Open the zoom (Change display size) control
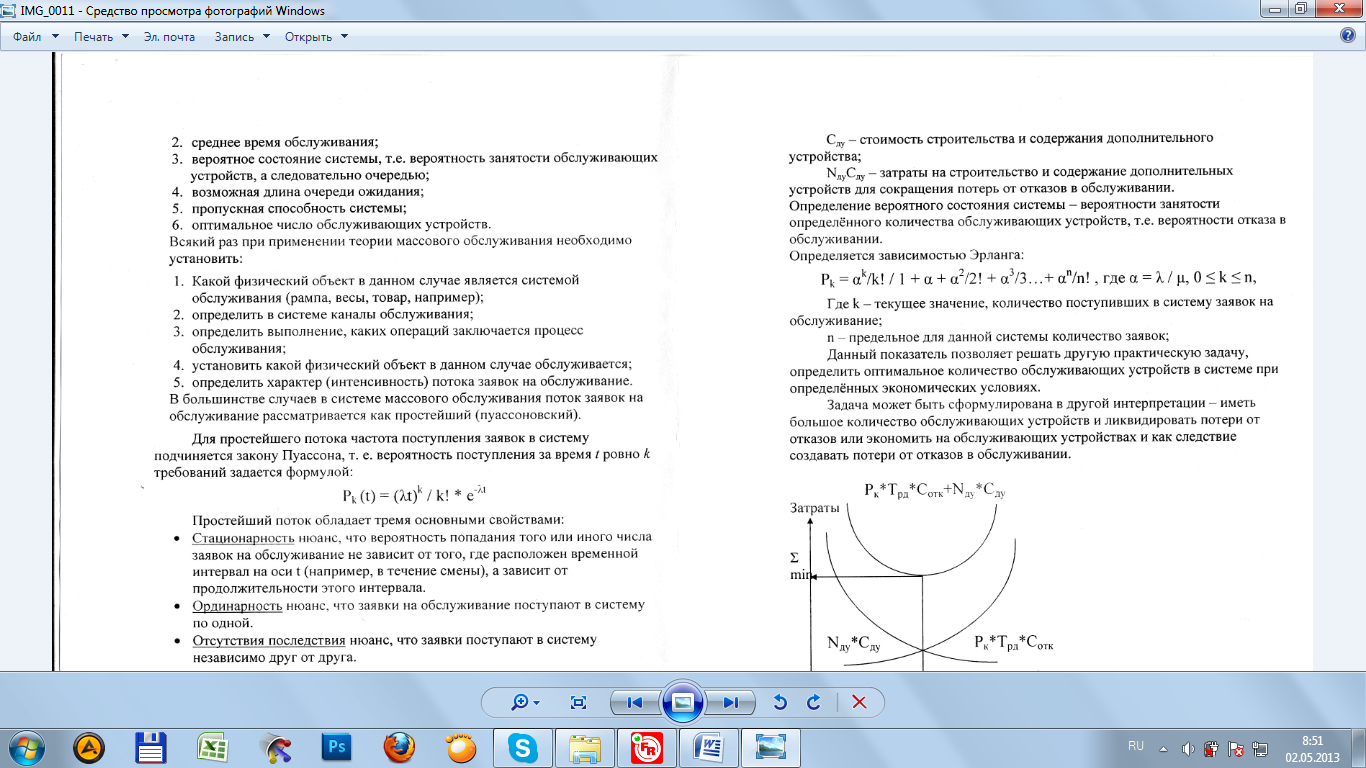1366x768 pixels. click(524, 702)
